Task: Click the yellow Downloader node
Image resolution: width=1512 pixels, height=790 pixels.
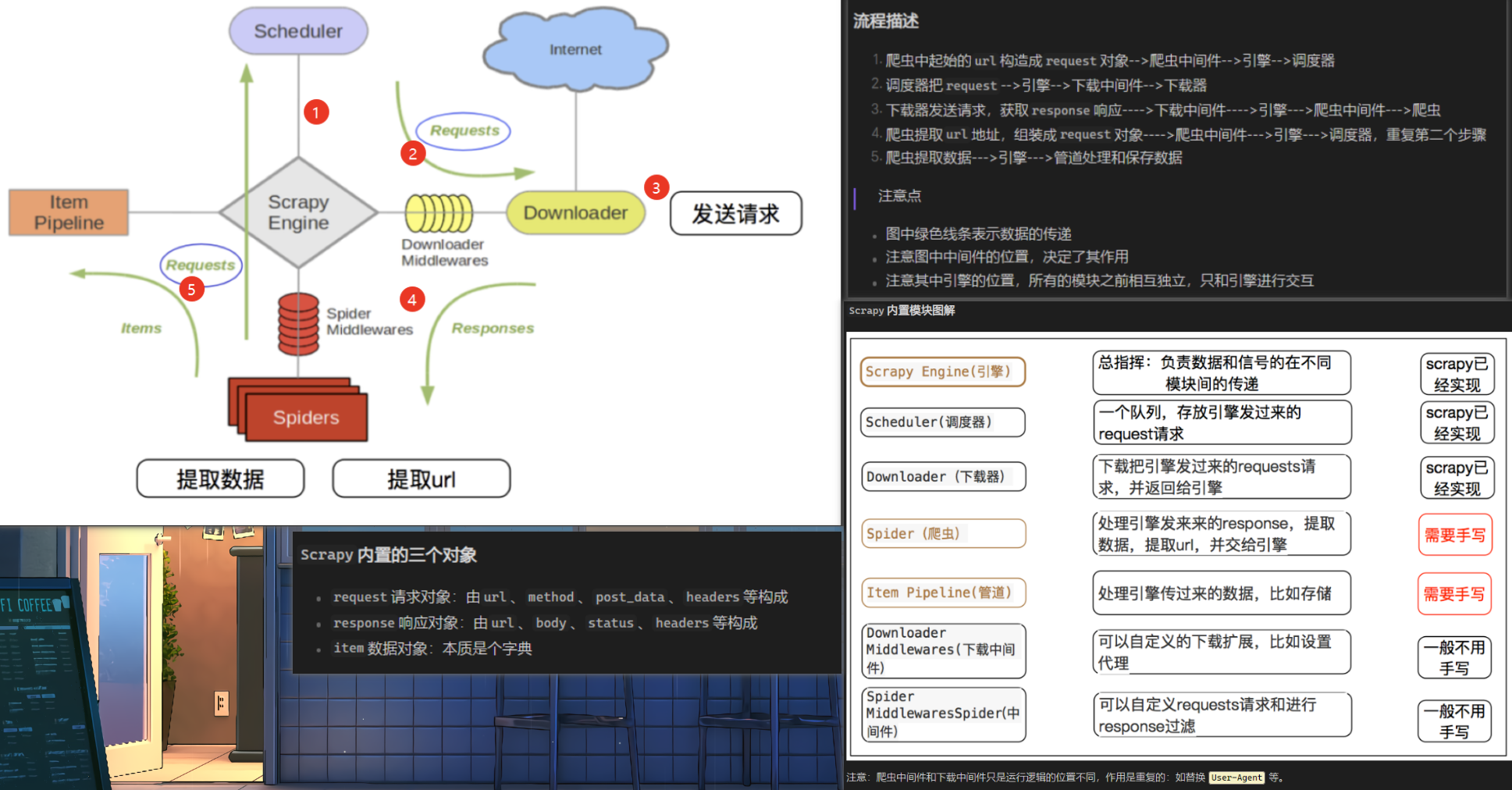Action: point(575,213)
